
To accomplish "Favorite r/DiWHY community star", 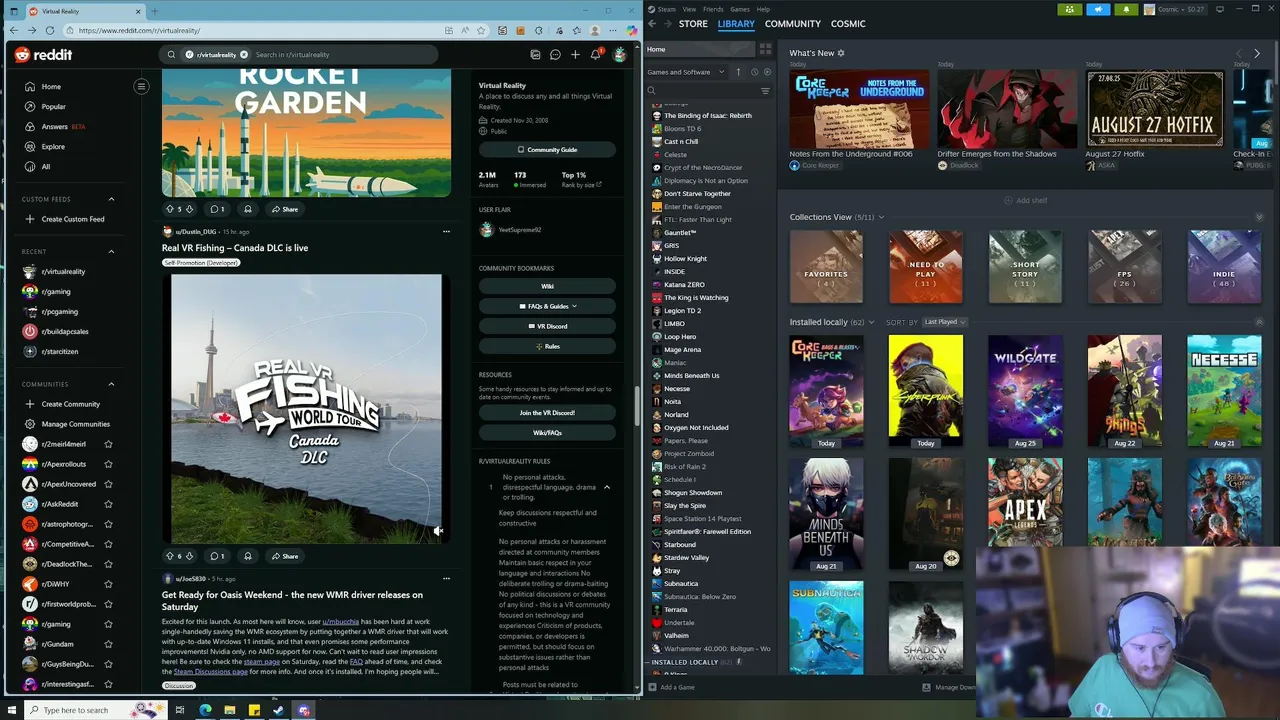I will (x=108, y=584).
